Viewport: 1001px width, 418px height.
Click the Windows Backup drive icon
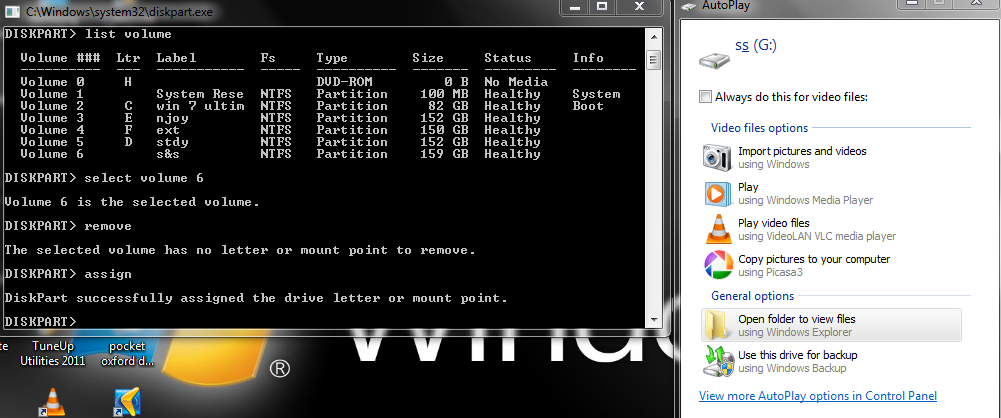pyautogui.click(x=718, y=361)
